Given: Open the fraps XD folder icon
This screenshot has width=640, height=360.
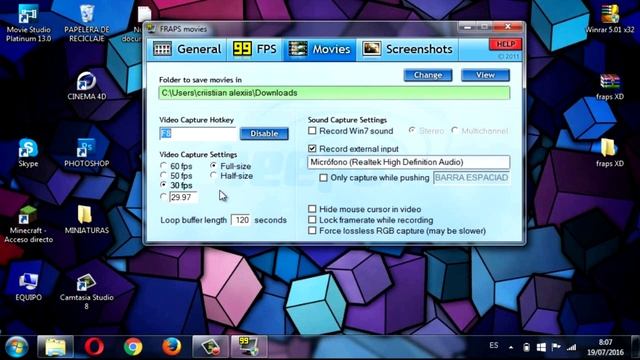Looking at the screenshot, I should (610, 153).
